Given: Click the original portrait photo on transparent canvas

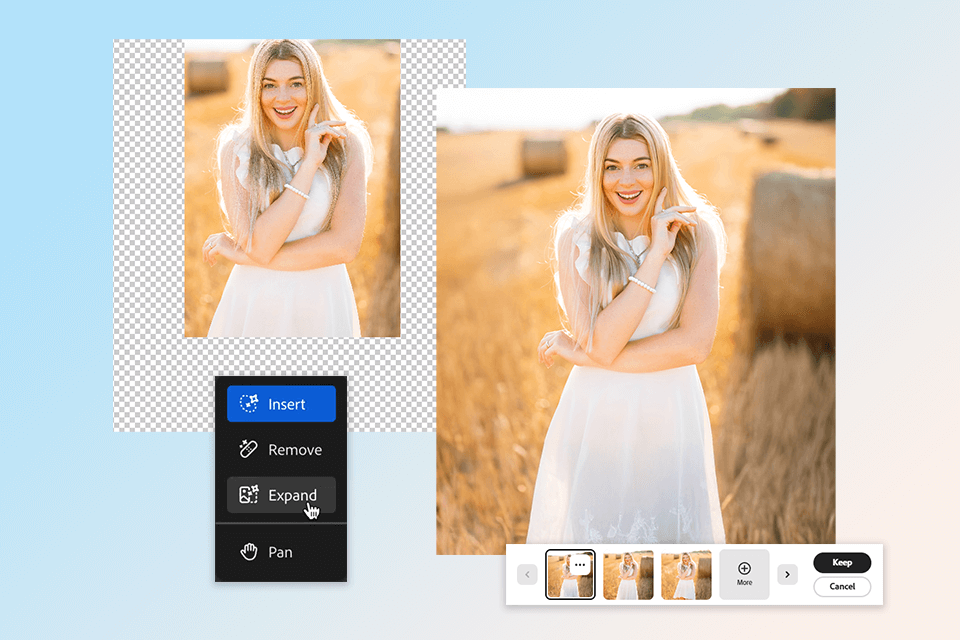Looking at the screenshot, I should [x=293, y=188].
